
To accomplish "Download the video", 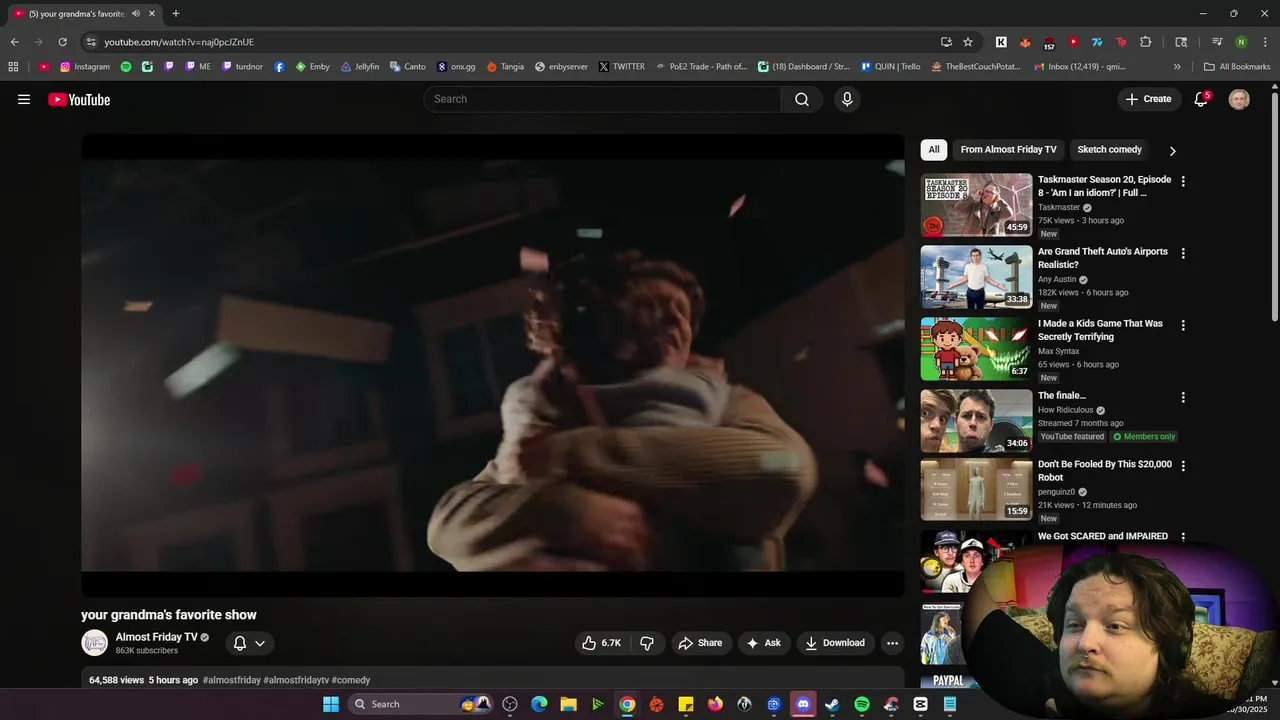I will [835, 643].
